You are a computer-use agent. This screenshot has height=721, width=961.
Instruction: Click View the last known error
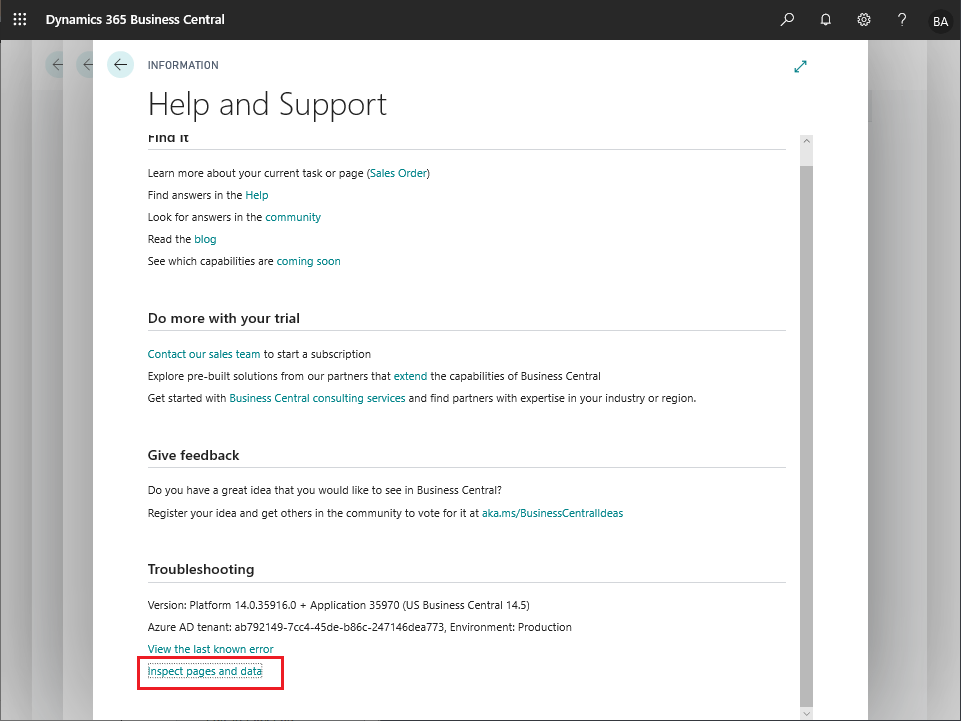click(x=210, y=649)
